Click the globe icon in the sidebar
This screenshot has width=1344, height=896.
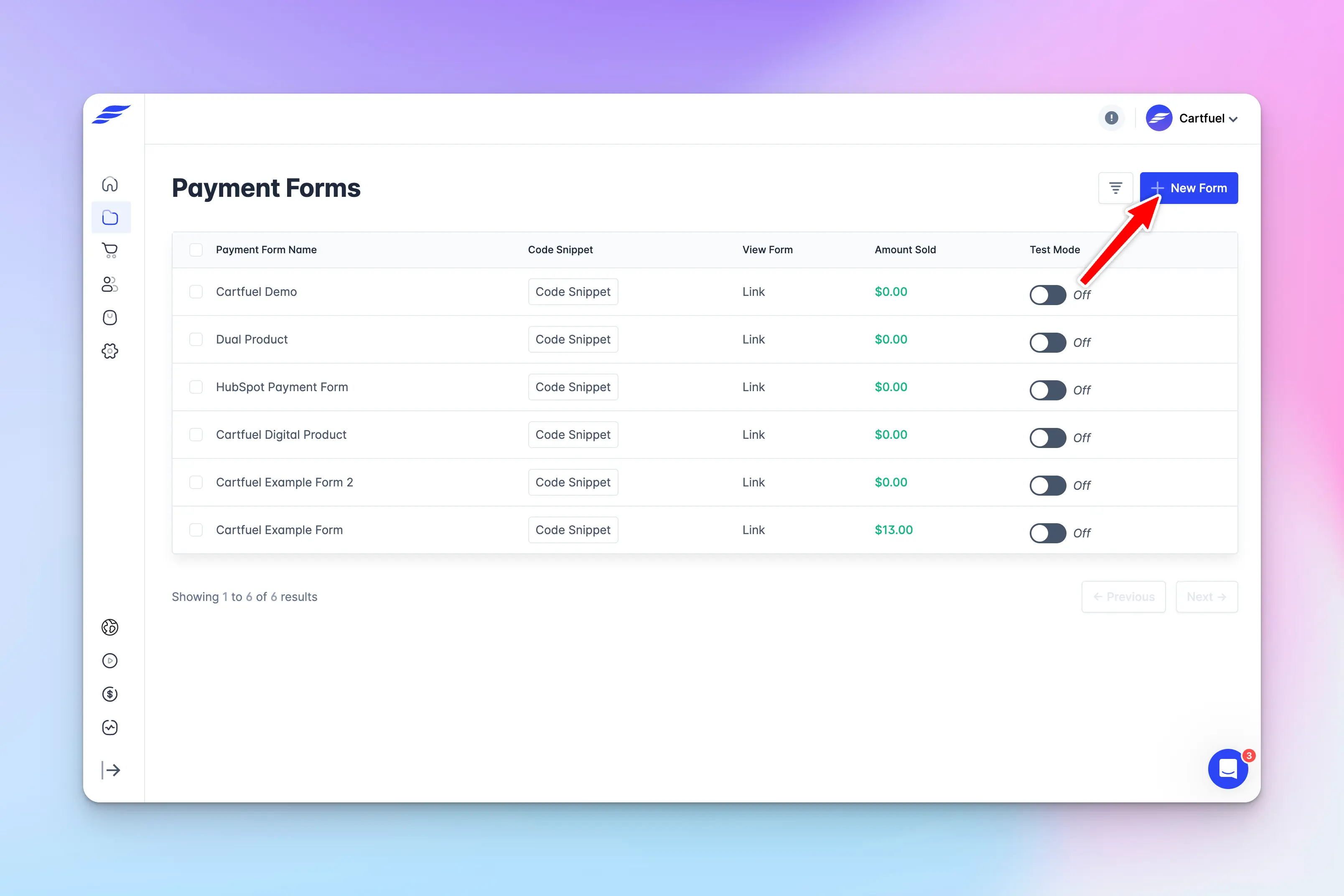(110, 627)
